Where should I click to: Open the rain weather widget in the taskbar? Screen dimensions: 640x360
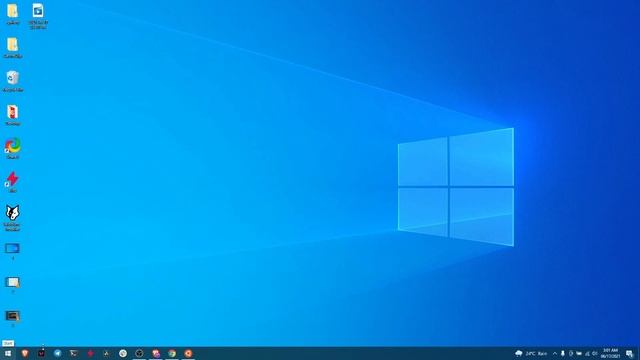coord(531,353)
